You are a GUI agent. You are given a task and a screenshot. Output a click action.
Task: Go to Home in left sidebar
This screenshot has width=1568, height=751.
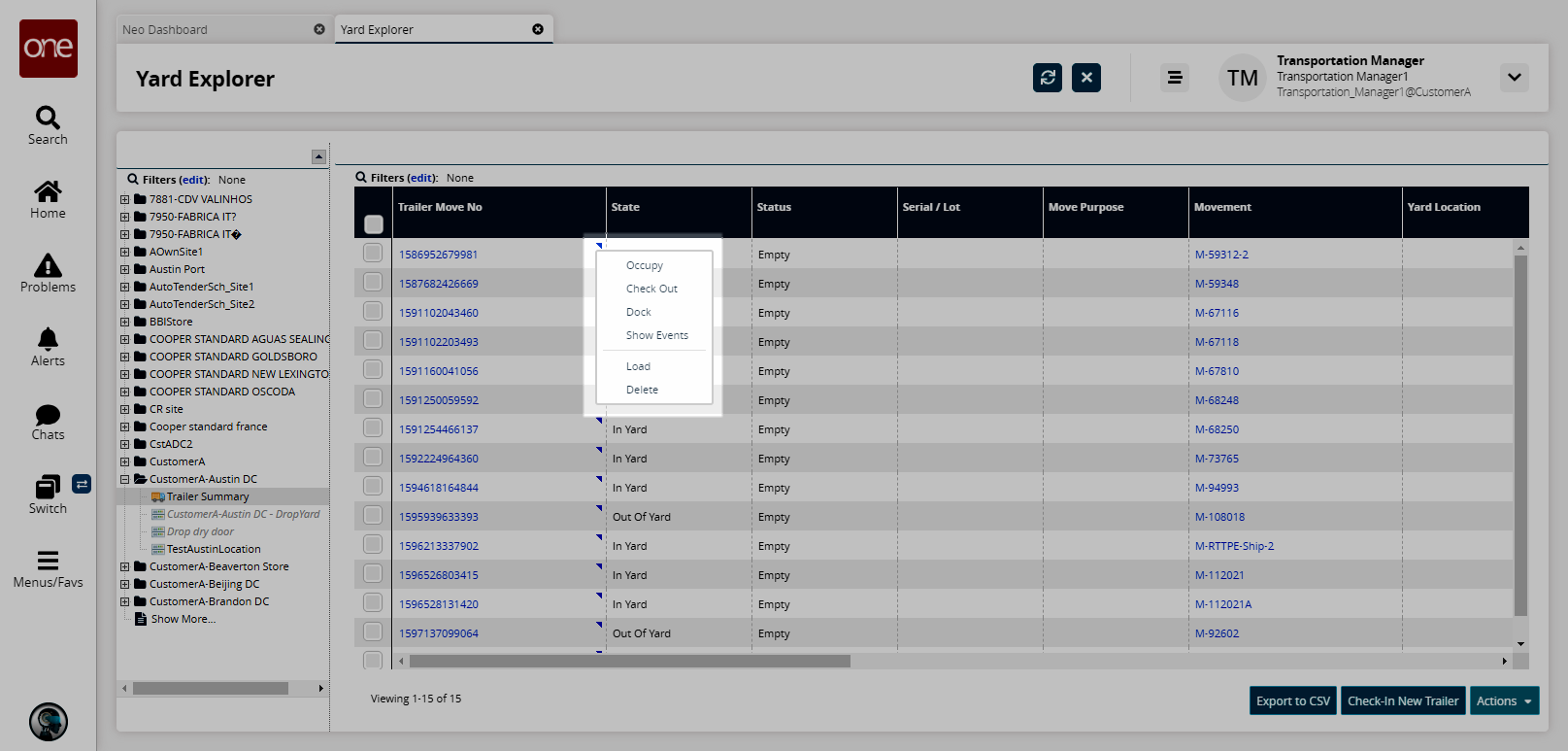click(48, 191)
